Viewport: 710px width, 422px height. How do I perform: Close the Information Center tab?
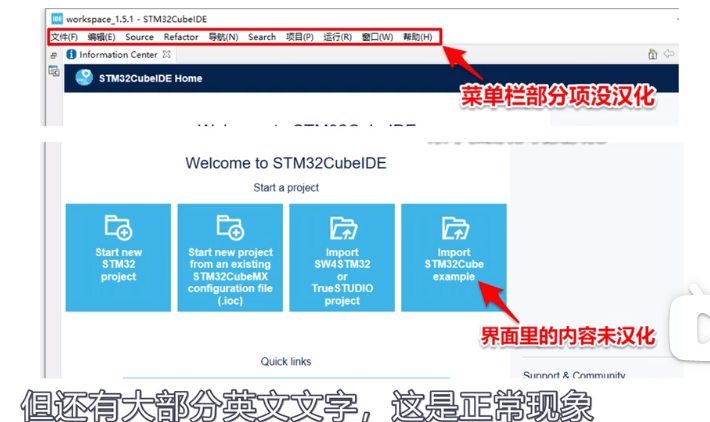167,54
